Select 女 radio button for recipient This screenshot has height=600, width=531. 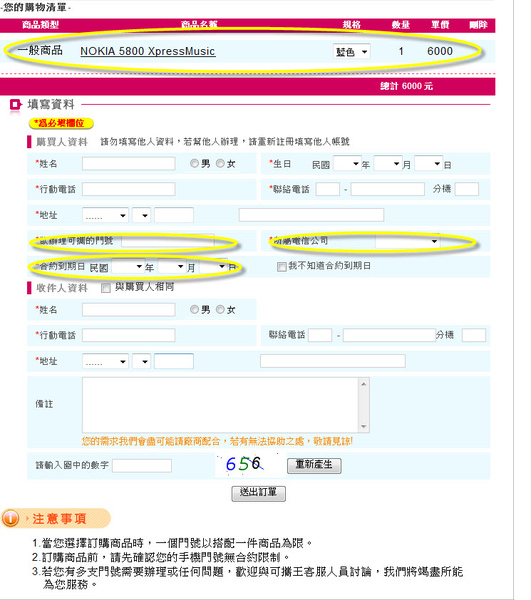(x=220, y=309)
